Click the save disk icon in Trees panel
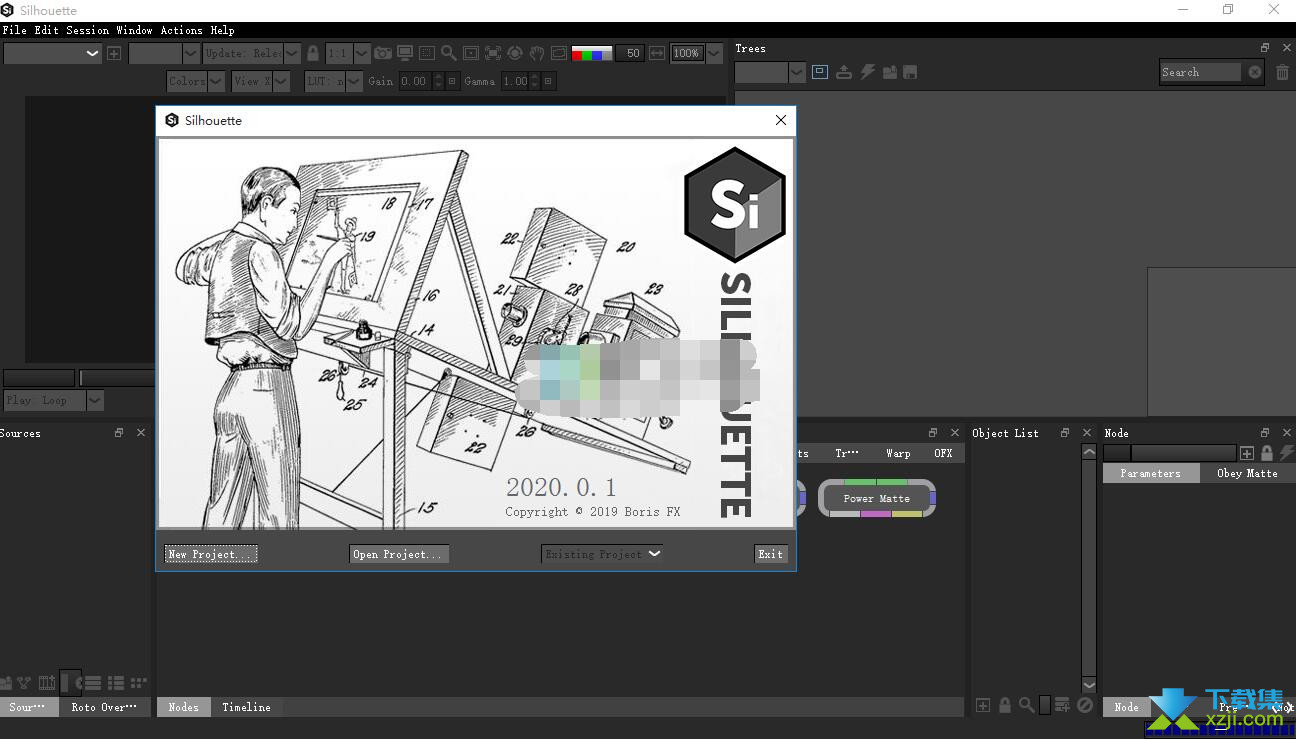The width and height of the screenshot is (1296, 739). (x=909, y=72)
